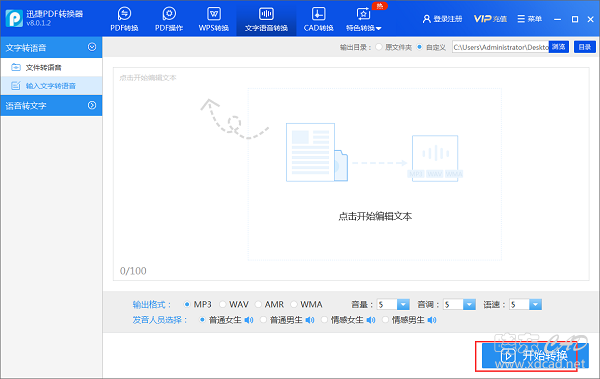This screenshot has width=600, height=379.
Task: Click the 0/100 character counter
Action: point(133,271)
